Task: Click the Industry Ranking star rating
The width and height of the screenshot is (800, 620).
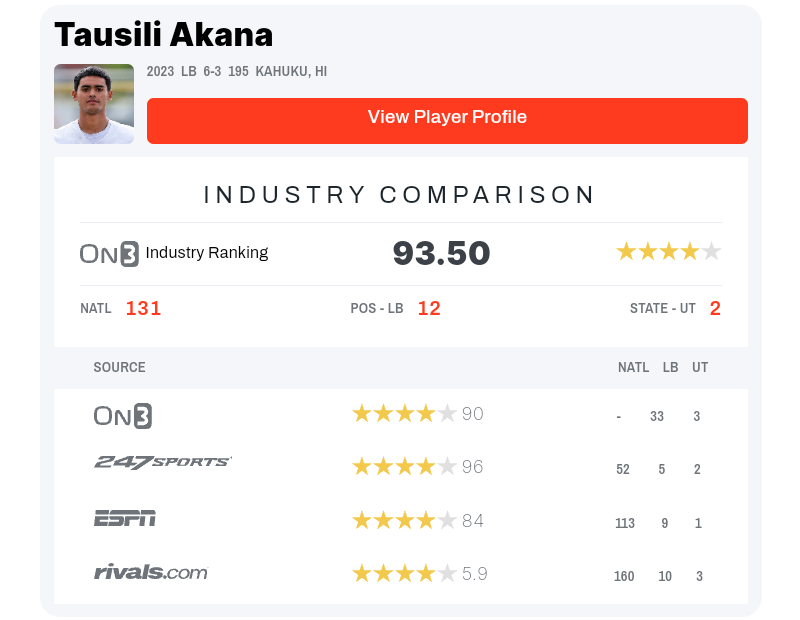Action: [x=668, y=252]
